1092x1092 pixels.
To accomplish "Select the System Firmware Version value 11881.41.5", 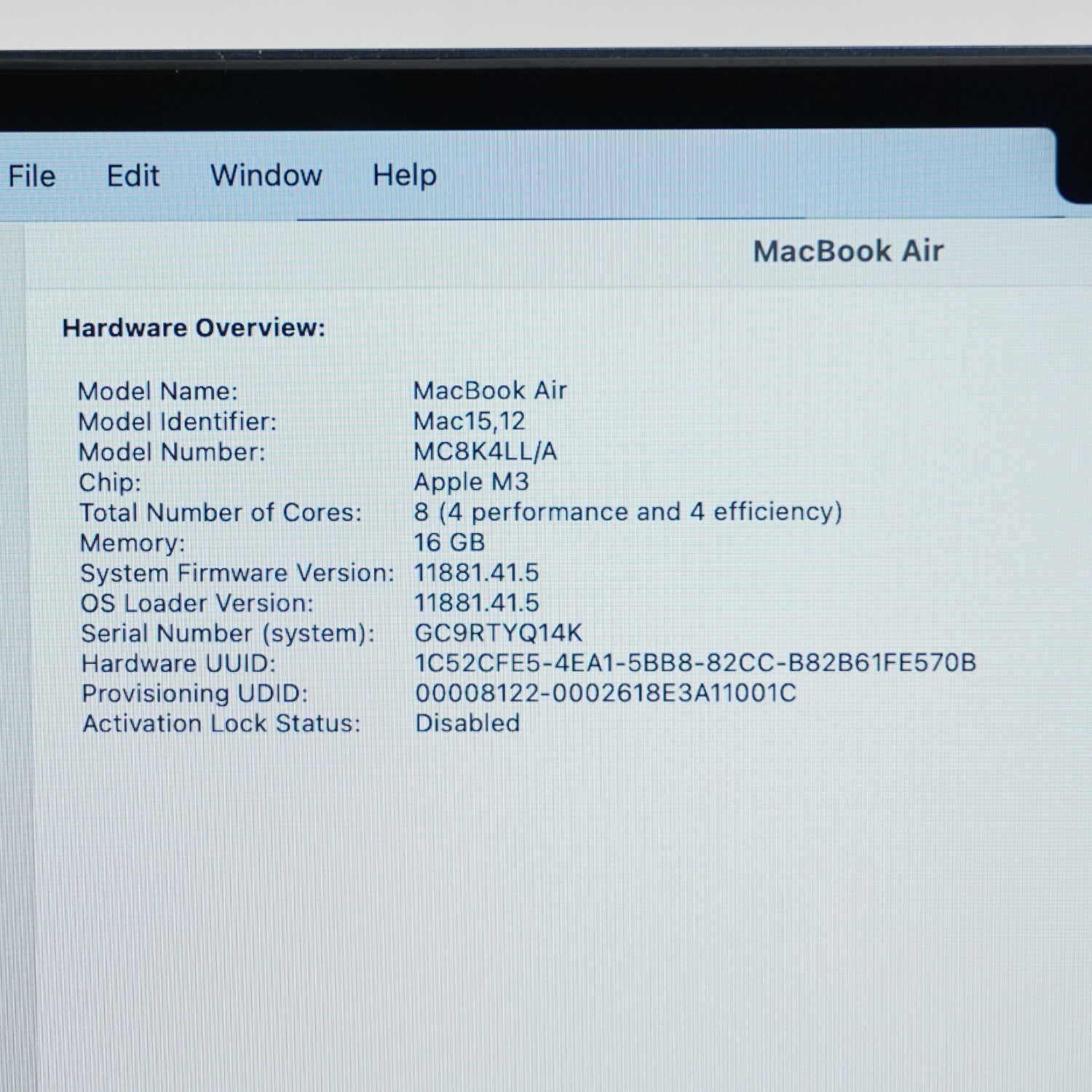I will (x=477, y=573).
